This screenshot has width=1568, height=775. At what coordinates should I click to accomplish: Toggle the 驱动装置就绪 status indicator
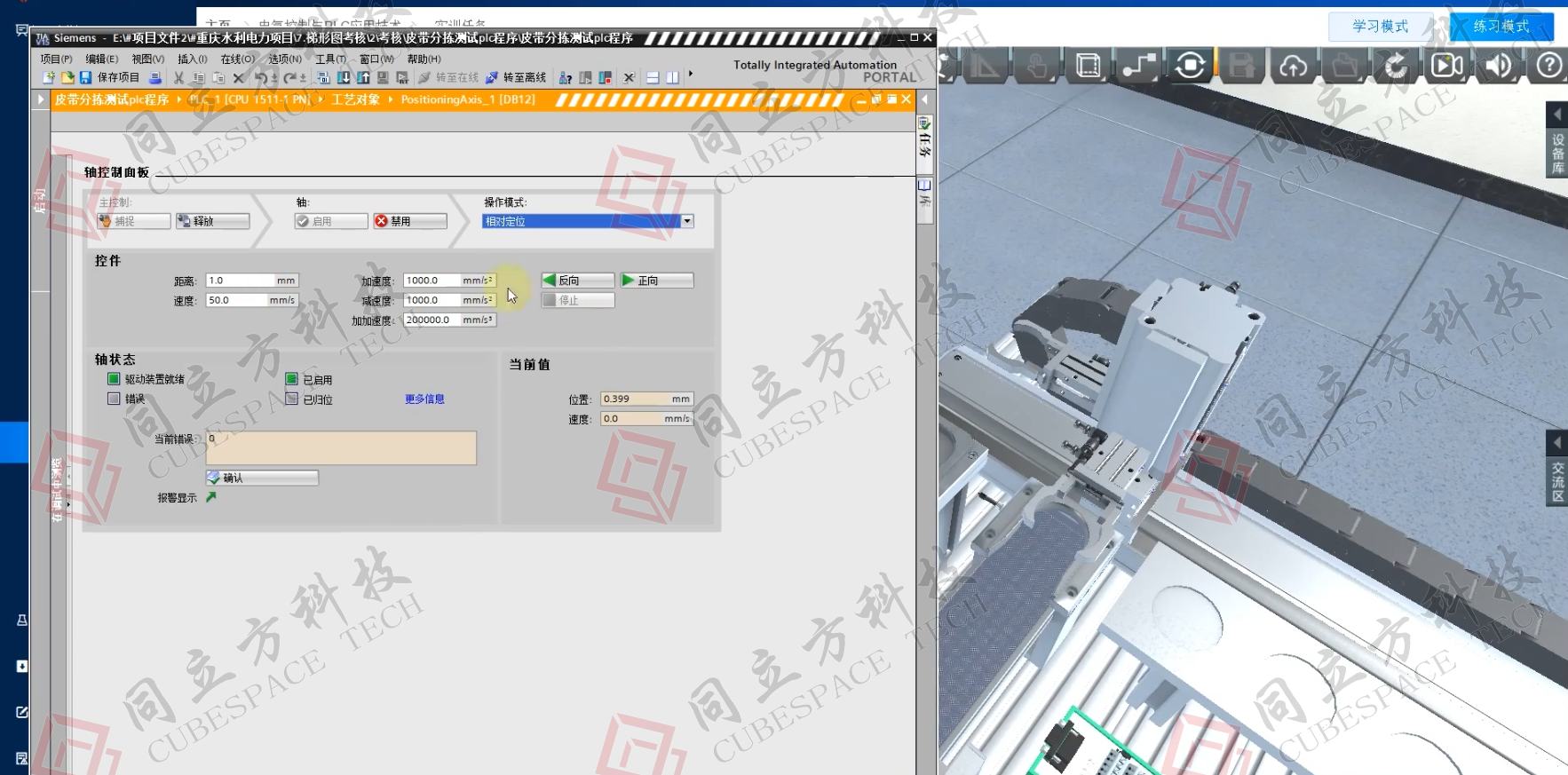[114, 379]
